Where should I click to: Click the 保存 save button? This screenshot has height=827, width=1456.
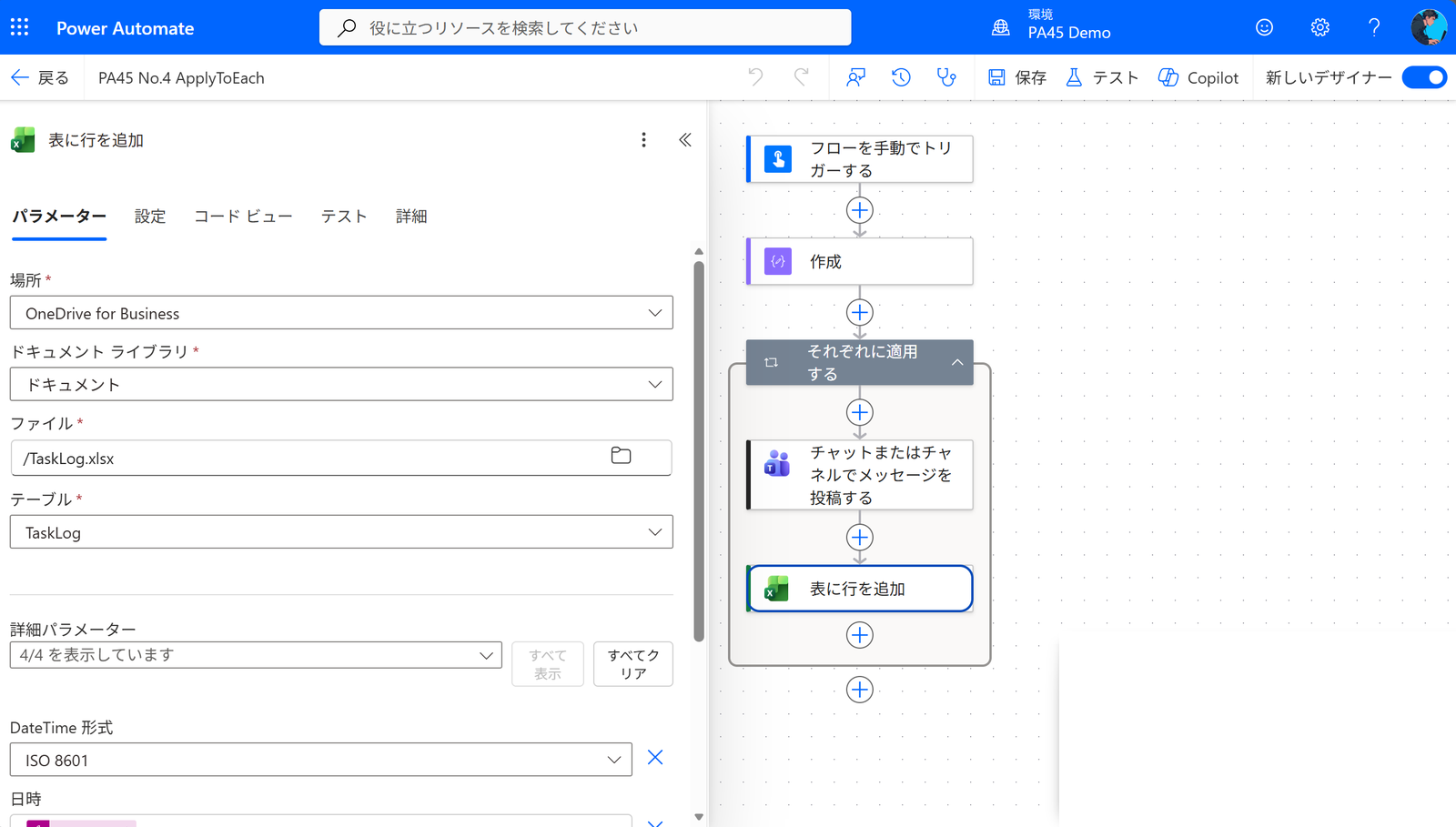click(x=1017, y=77)
